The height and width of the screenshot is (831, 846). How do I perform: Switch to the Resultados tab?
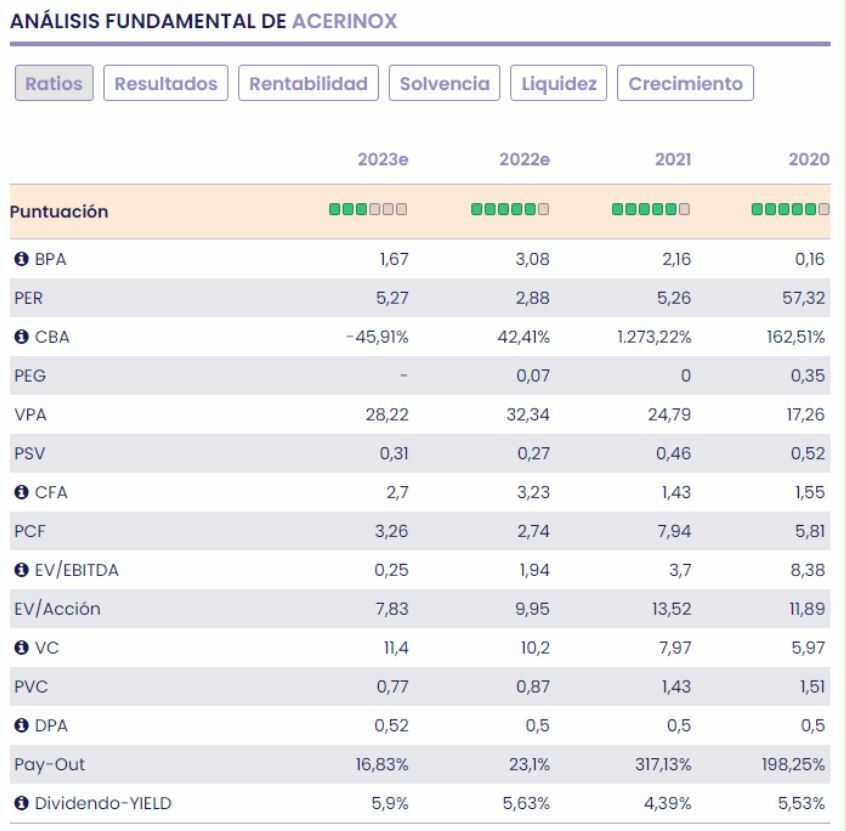pos(166,84)
